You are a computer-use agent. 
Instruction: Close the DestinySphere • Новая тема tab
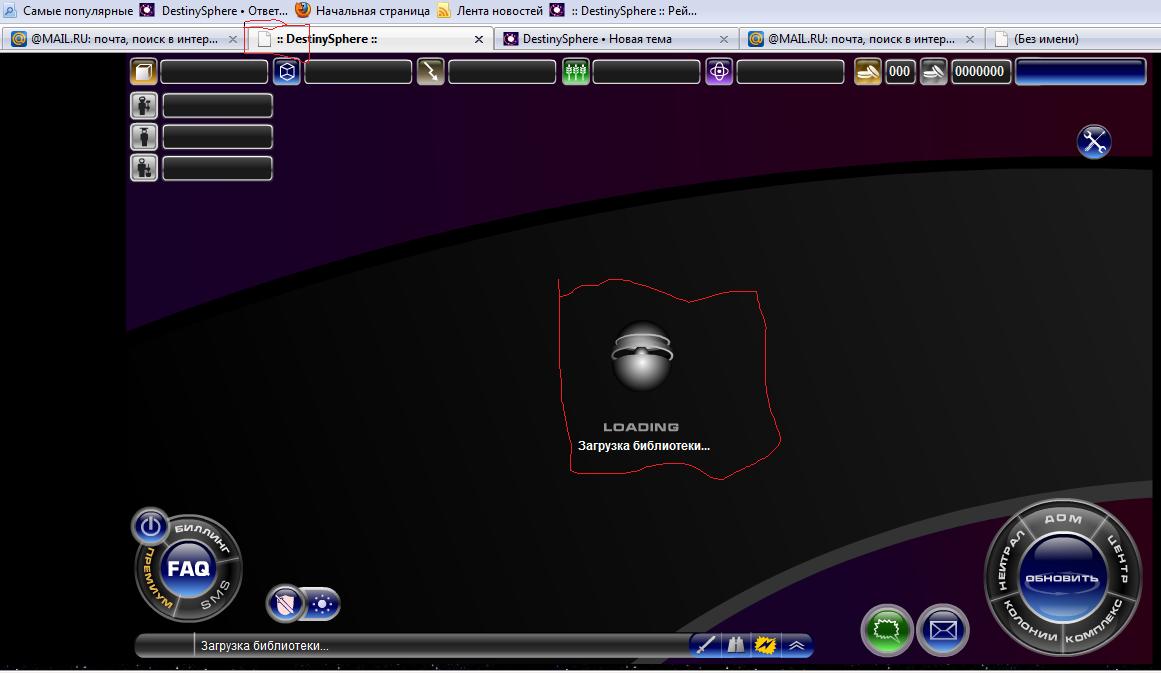tap(723, 39)
